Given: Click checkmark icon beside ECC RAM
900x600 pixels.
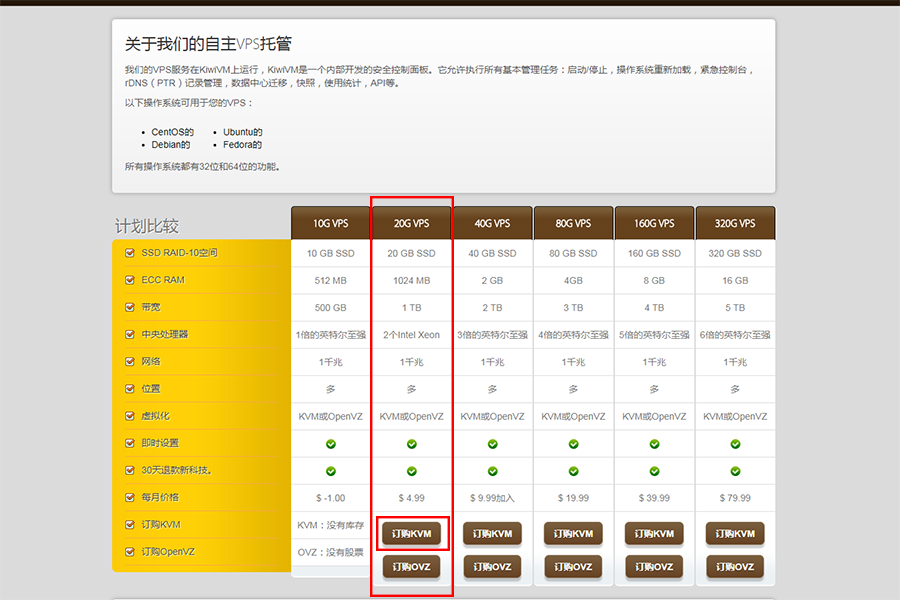Looking at the screenshot, I should 130,280.
